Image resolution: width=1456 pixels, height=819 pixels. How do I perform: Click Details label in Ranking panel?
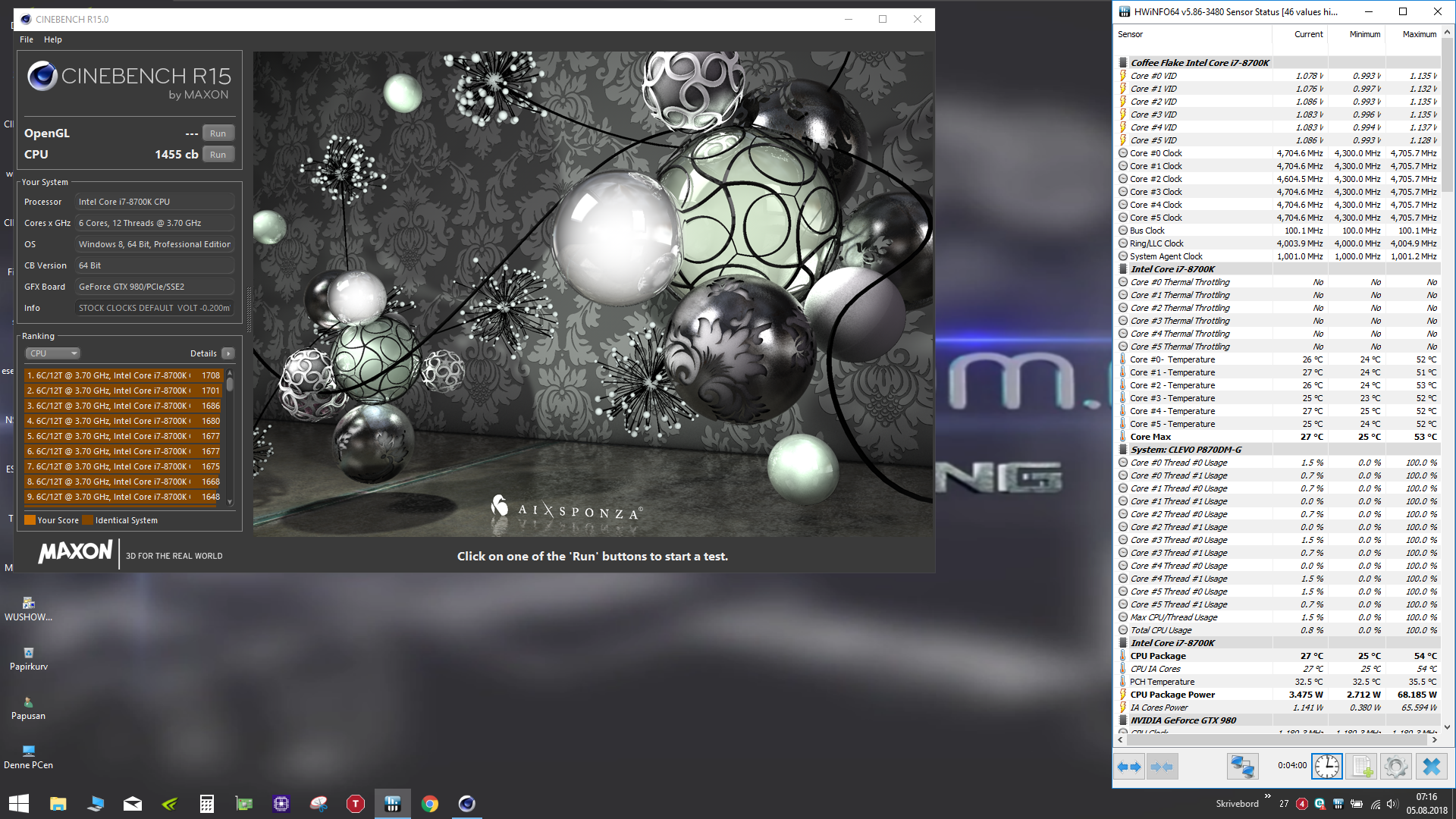pyautogui.click(x=203, y=353)
